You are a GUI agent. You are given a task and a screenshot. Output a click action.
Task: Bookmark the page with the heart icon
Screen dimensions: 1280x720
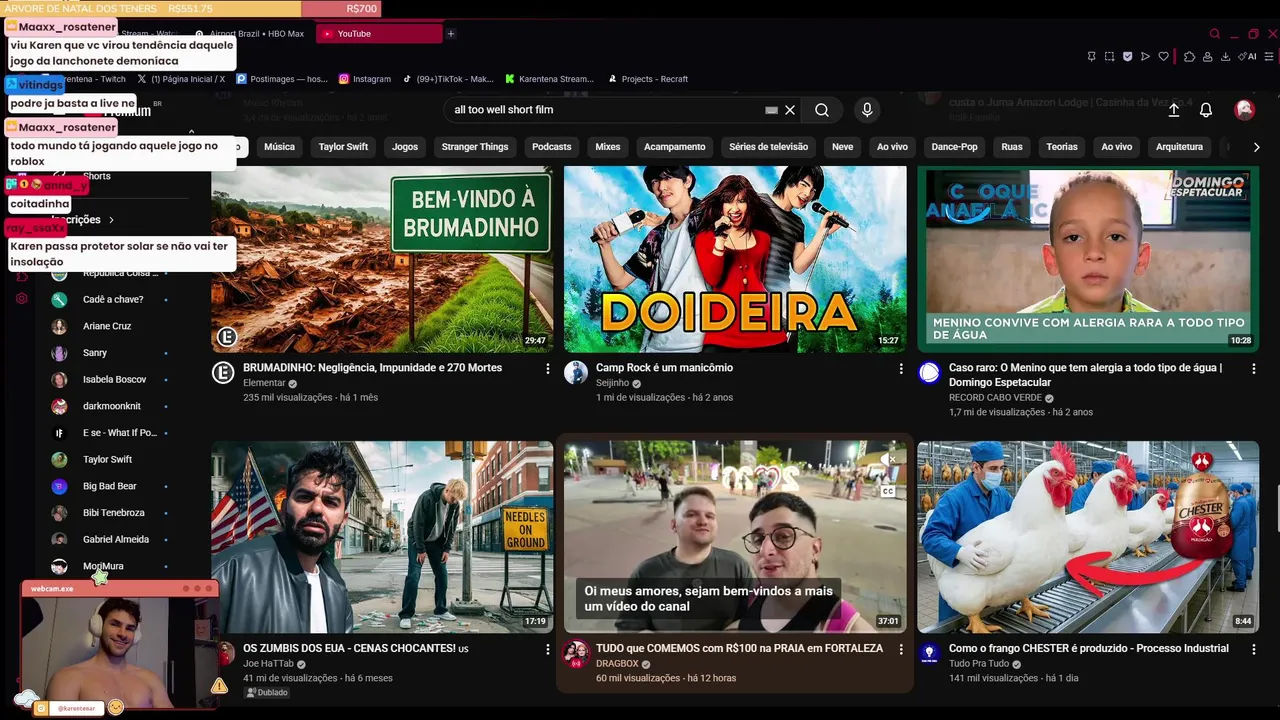point(1163,57)
